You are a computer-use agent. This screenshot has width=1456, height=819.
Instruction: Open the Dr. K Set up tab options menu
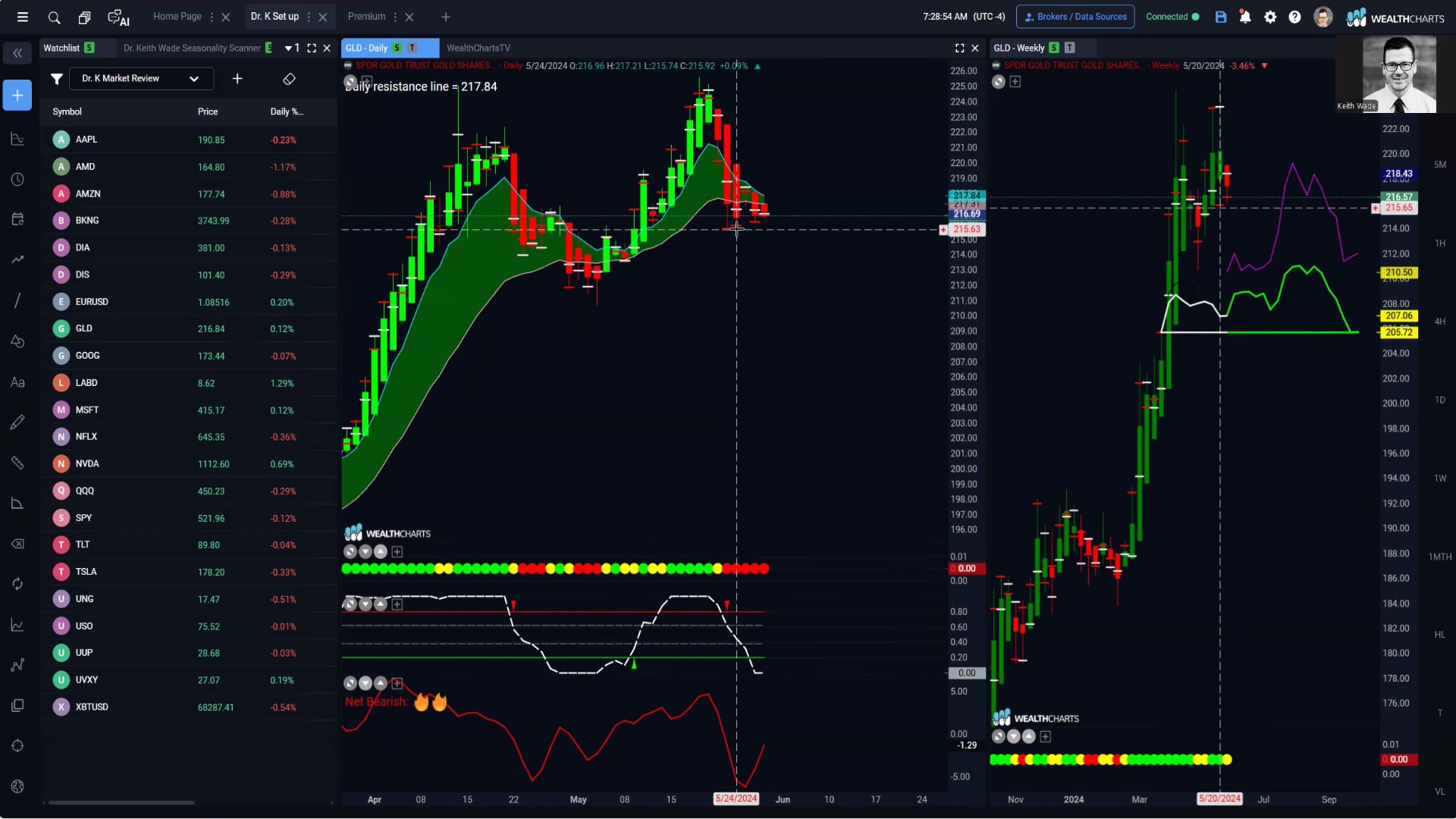tap(309, 17)
